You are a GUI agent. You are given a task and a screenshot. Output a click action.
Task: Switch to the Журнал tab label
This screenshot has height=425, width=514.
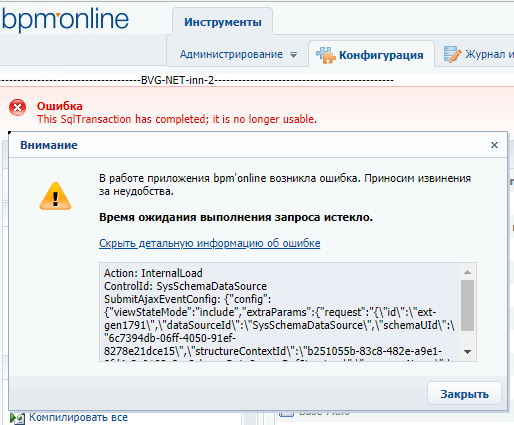tap(489, 54)
